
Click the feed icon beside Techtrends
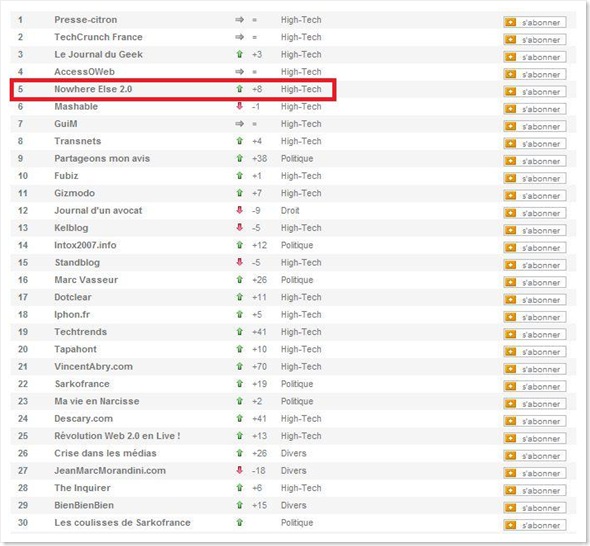[511, 334]
